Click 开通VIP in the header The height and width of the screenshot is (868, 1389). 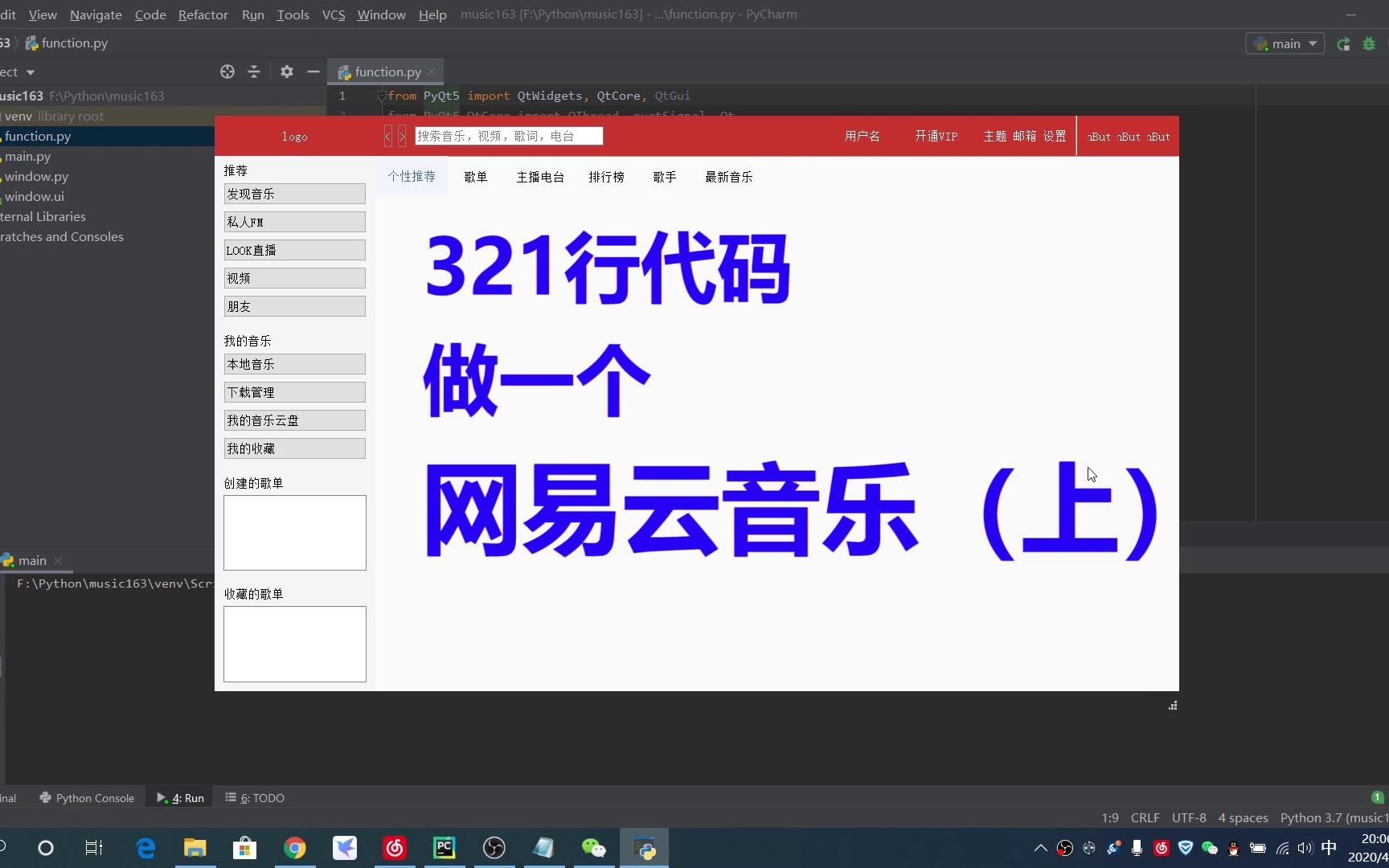point(936,137)
